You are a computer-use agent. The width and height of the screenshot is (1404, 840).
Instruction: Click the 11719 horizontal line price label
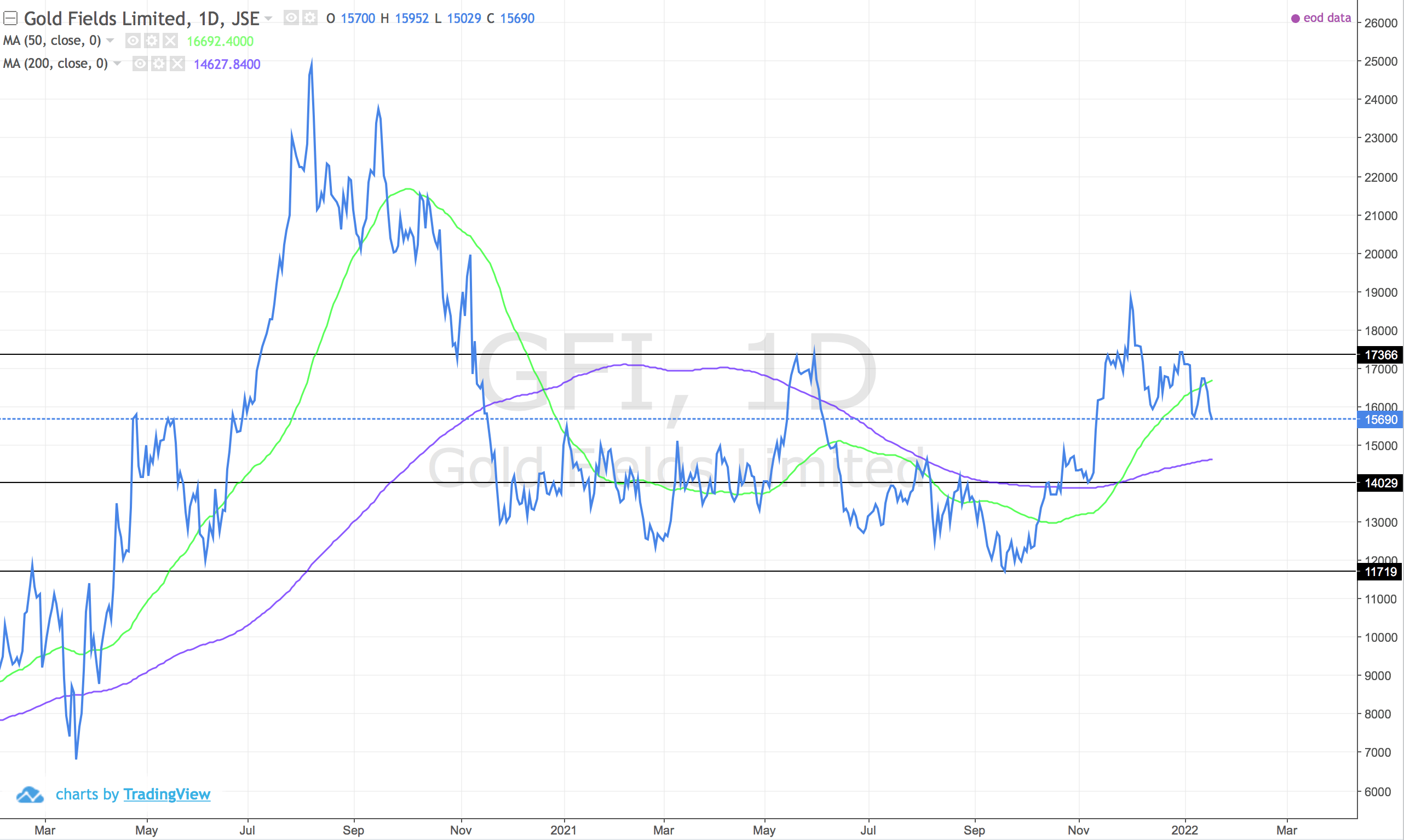(1380, 572)
